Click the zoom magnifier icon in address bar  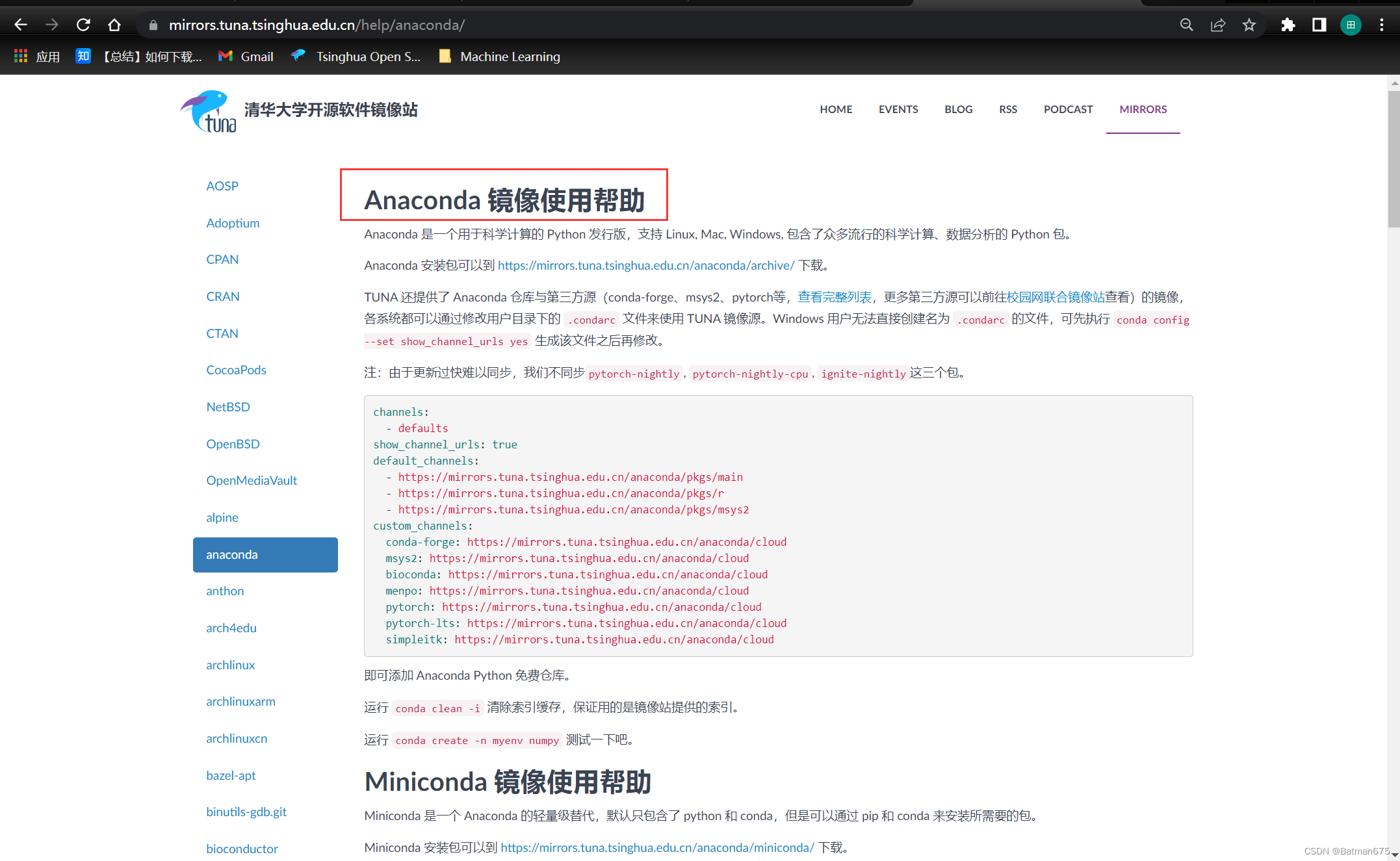coord(1186,25)
